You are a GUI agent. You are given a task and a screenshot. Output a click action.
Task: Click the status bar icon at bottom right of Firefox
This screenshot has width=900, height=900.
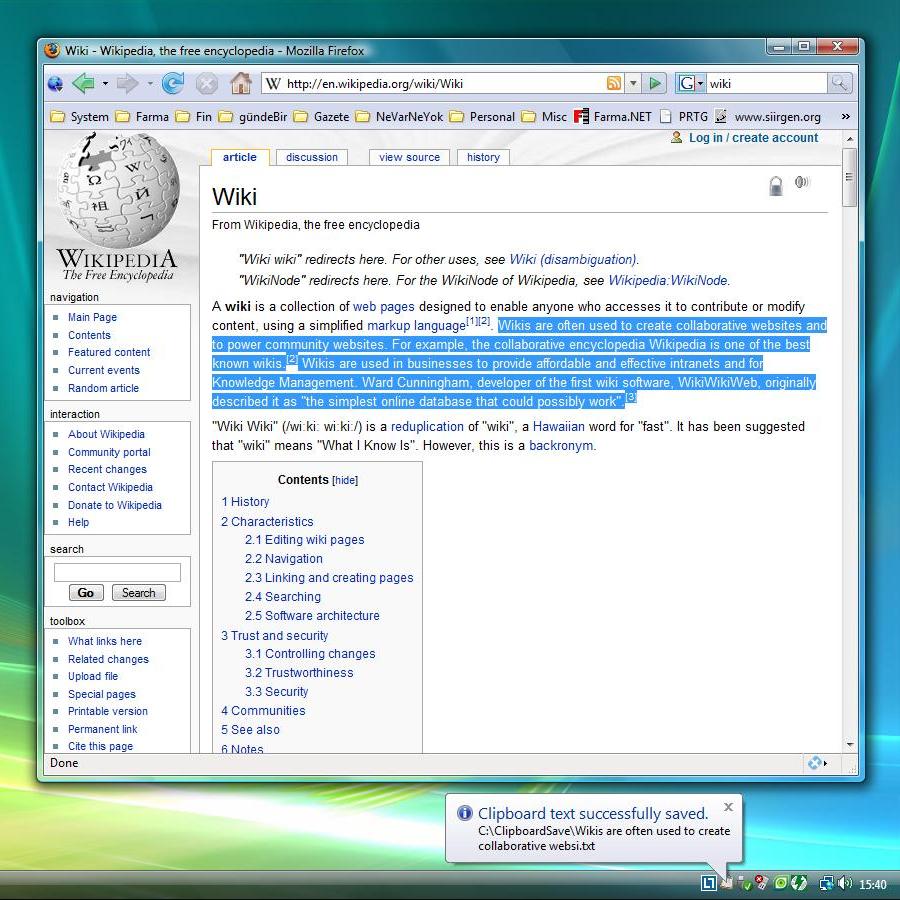coord(816,763)
